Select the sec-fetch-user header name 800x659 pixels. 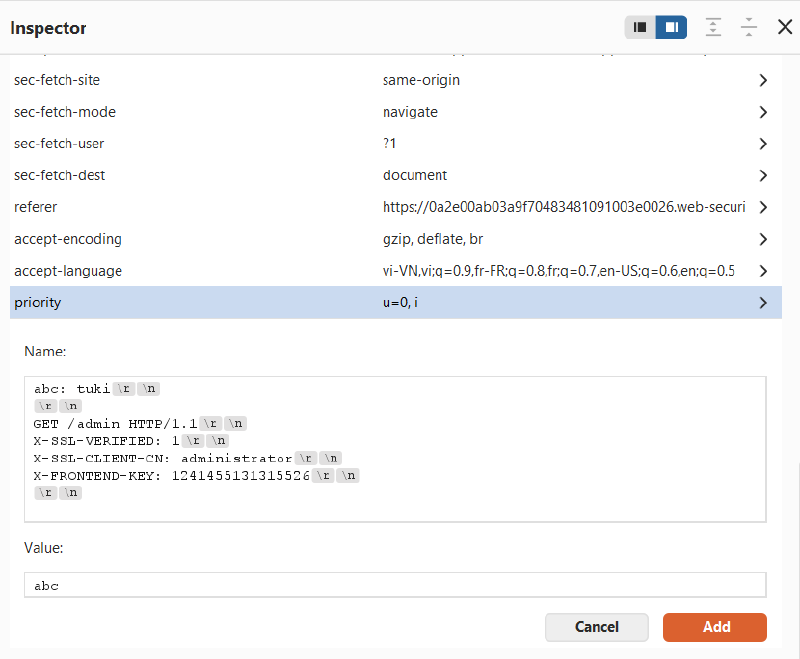click(59, 144)
